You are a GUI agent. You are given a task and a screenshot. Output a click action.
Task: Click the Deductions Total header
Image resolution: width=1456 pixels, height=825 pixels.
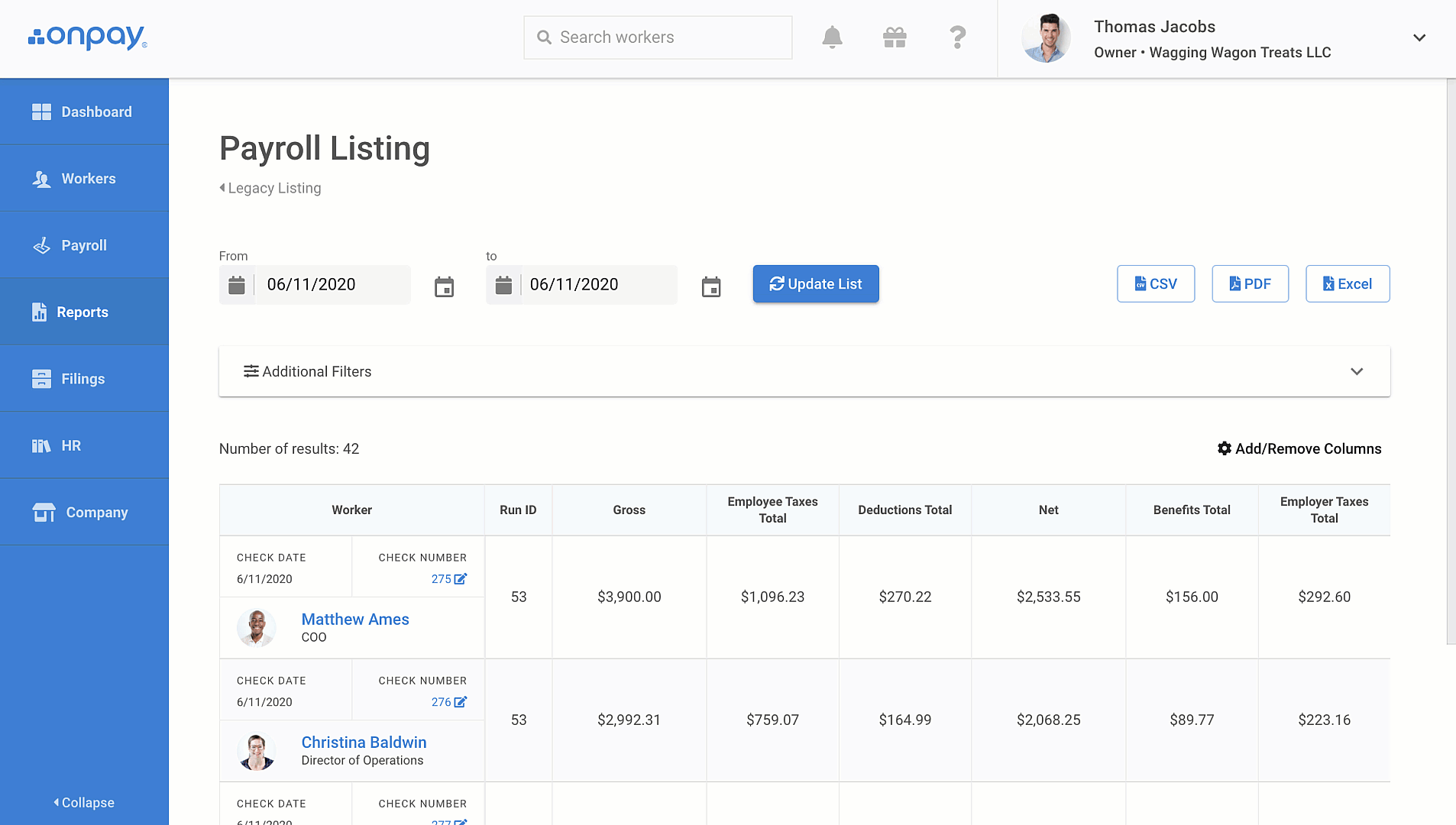904,510
